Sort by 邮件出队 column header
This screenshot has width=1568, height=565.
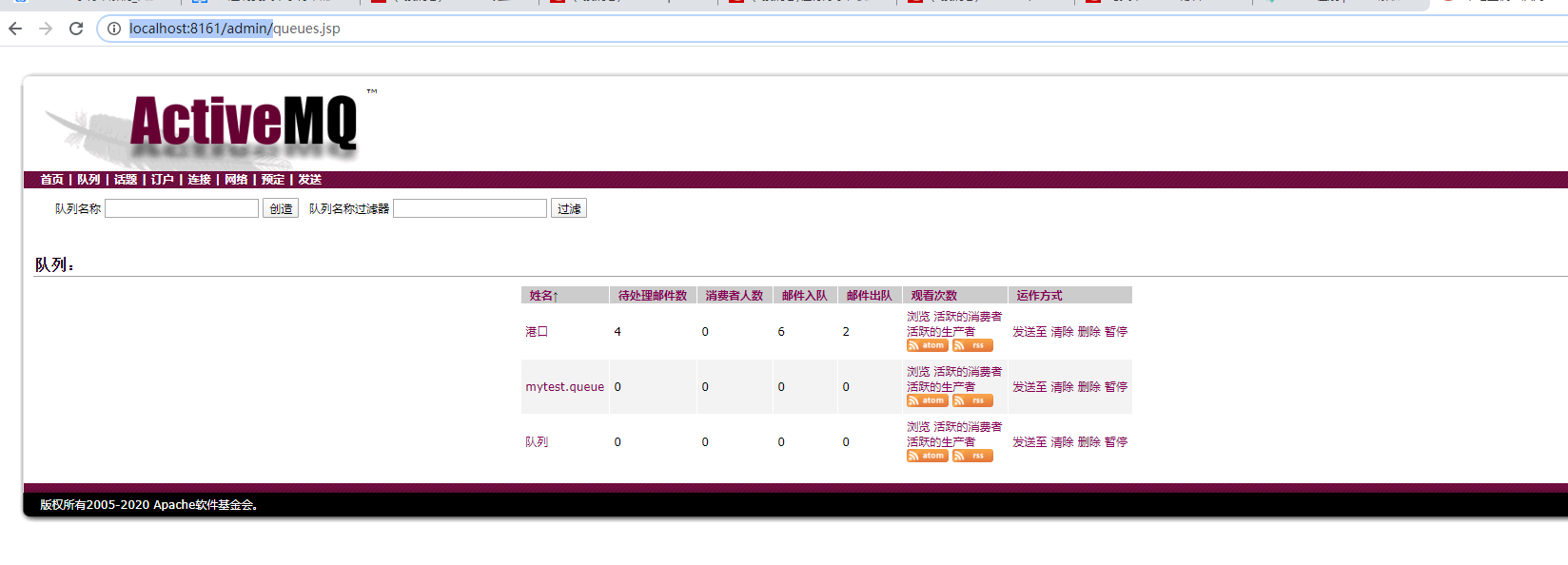[x=870, y=296]
